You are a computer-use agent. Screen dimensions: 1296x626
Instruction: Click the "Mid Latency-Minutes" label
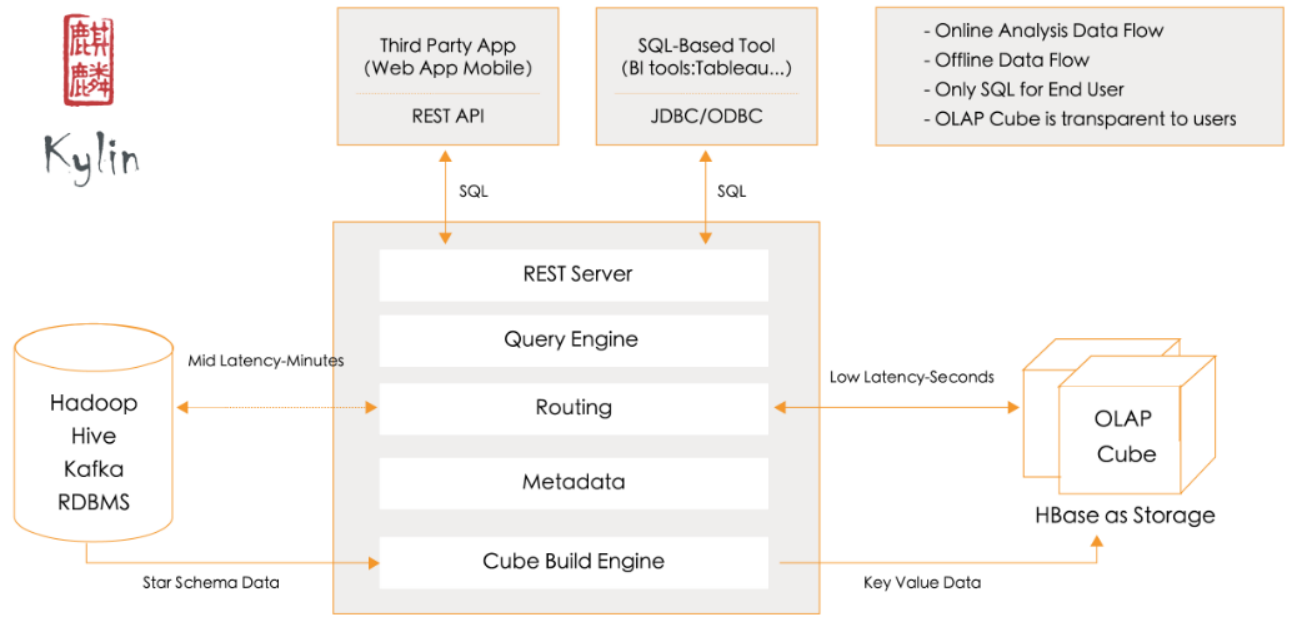coord(266,361)
